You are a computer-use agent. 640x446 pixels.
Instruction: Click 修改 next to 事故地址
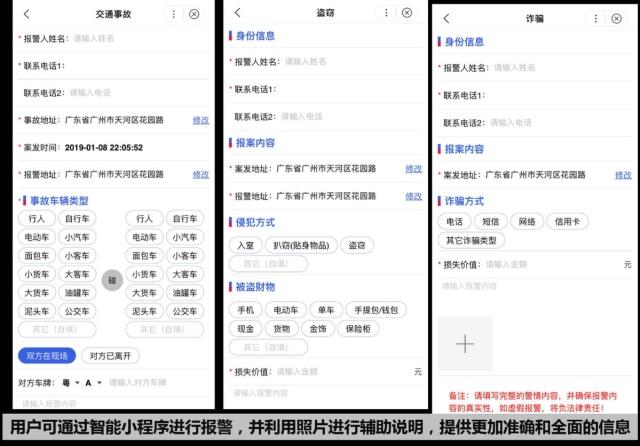pyautogui.click(x=201, y=120)
